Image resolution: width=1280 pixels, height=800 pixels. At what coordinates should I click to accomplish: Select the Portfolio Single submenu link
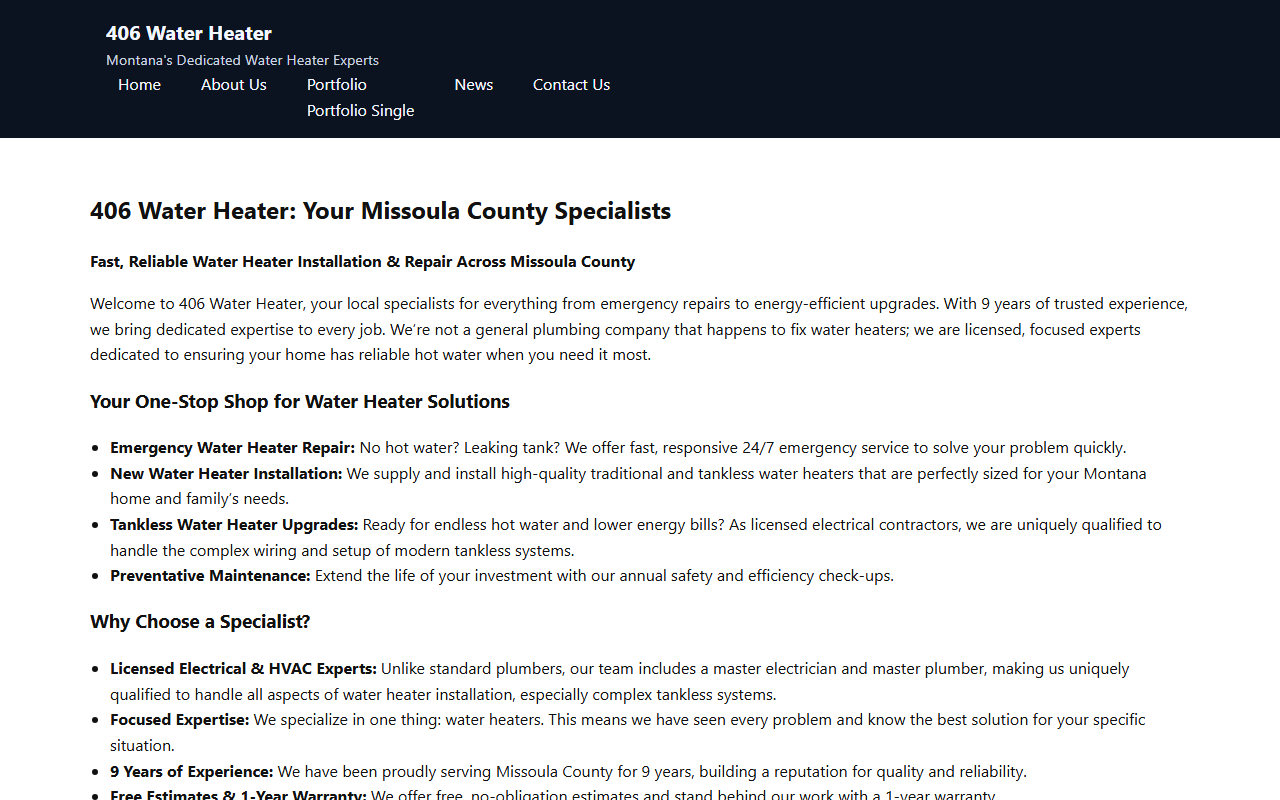[x=360, y=111]
